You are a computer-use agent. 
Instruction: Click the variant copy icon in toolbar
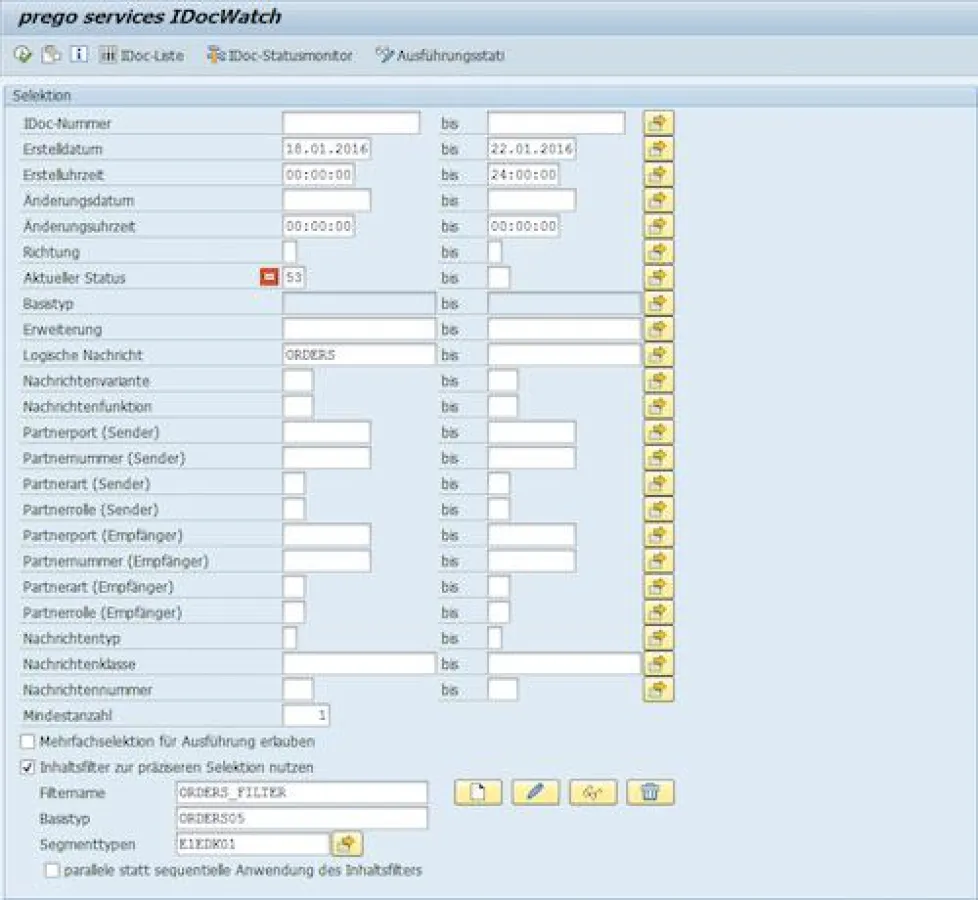[x=51, y=55]
